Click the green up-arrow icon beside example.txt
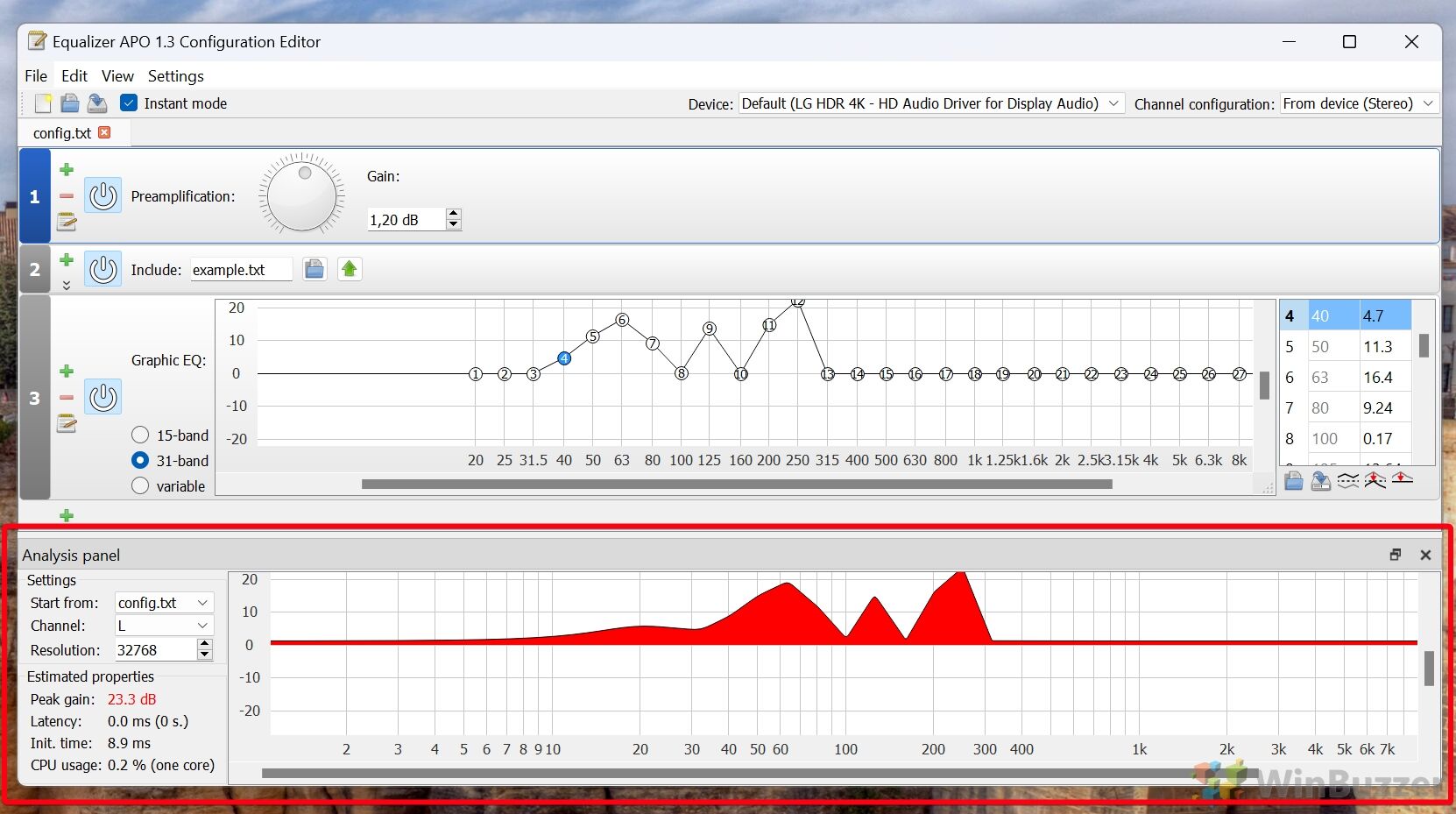 click(350, 269)
